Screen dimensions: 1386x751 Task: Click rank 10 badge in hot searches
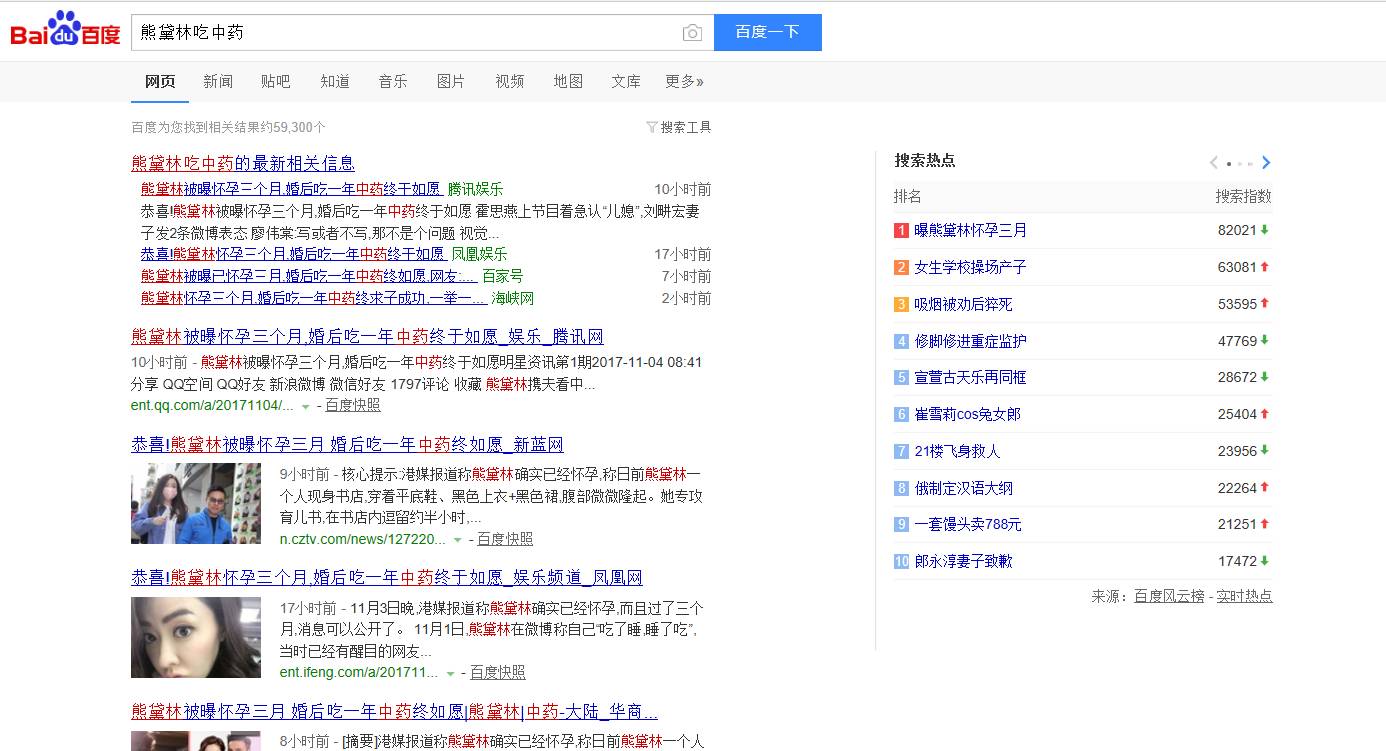tap(901, 562)
